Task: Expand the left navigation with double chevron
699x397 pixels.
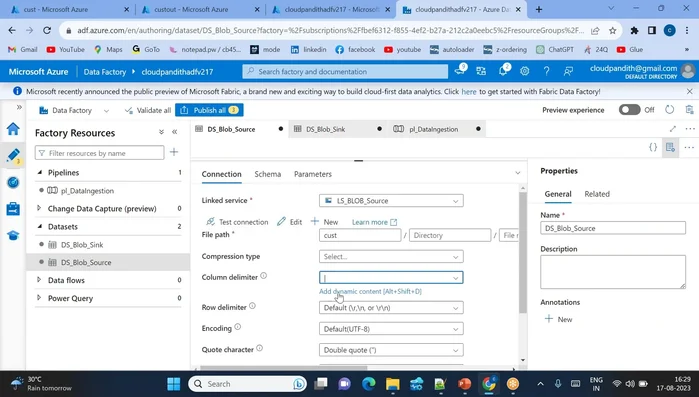Action: point(19,107)
